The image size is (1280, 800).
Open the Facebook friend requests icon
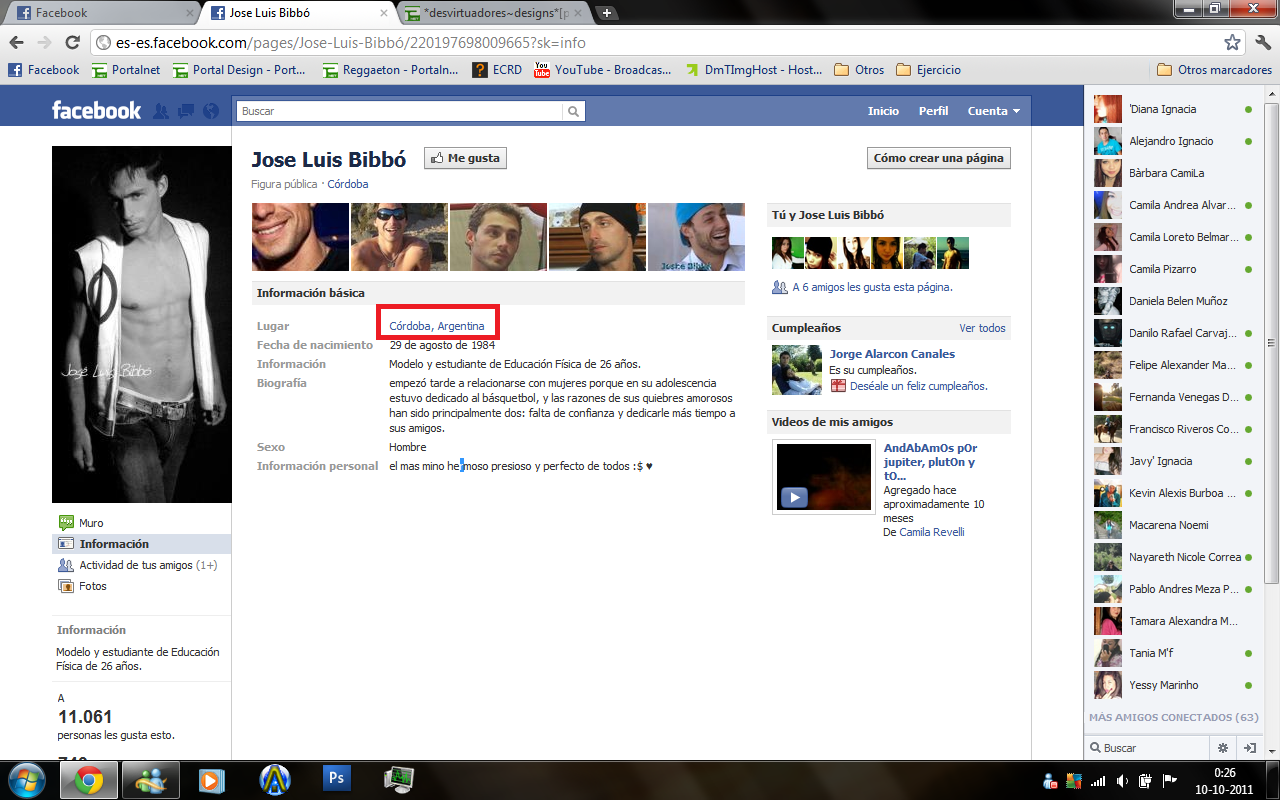point(160,111)
